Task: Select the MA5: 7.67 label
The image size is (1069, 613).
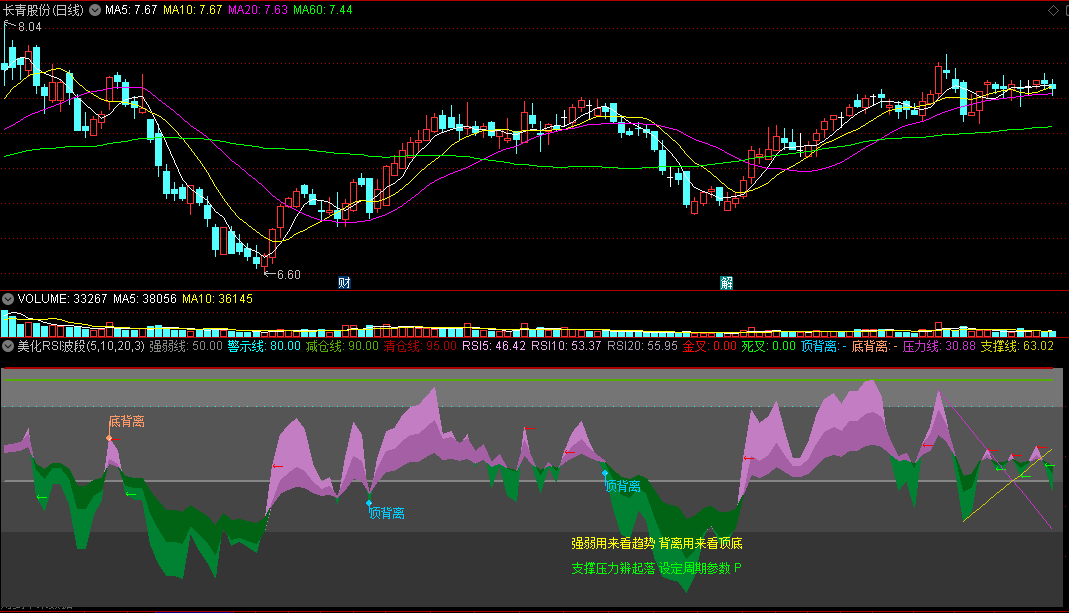Action: click(x=131, y=10)
